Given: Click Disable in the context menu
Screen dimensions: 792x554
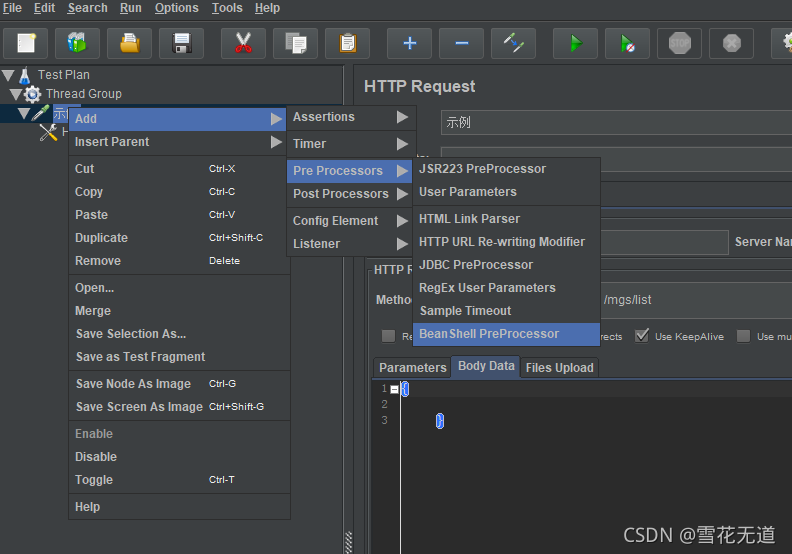Looking at the screenshot, I should pos(177,457).
